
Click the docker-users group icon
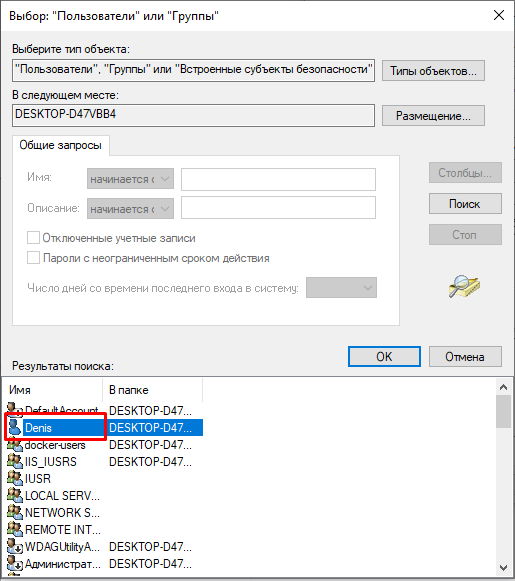pos(15,445)
